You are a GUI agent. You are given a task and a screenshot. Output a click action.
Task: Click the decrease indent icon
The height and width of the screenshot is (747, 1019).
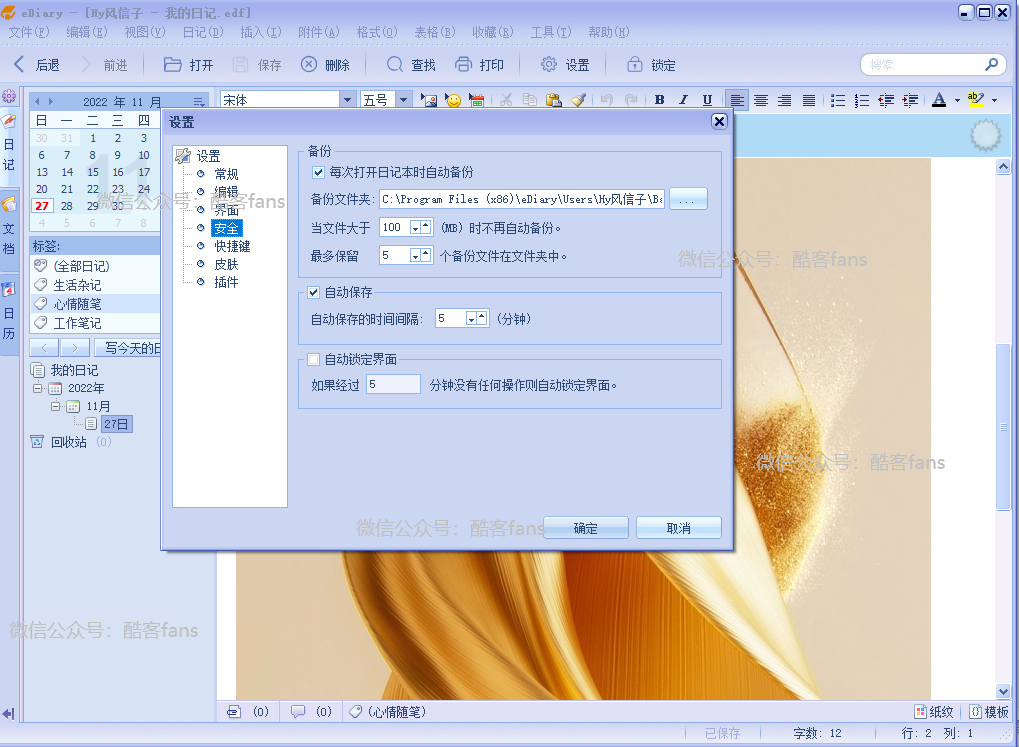886,100
